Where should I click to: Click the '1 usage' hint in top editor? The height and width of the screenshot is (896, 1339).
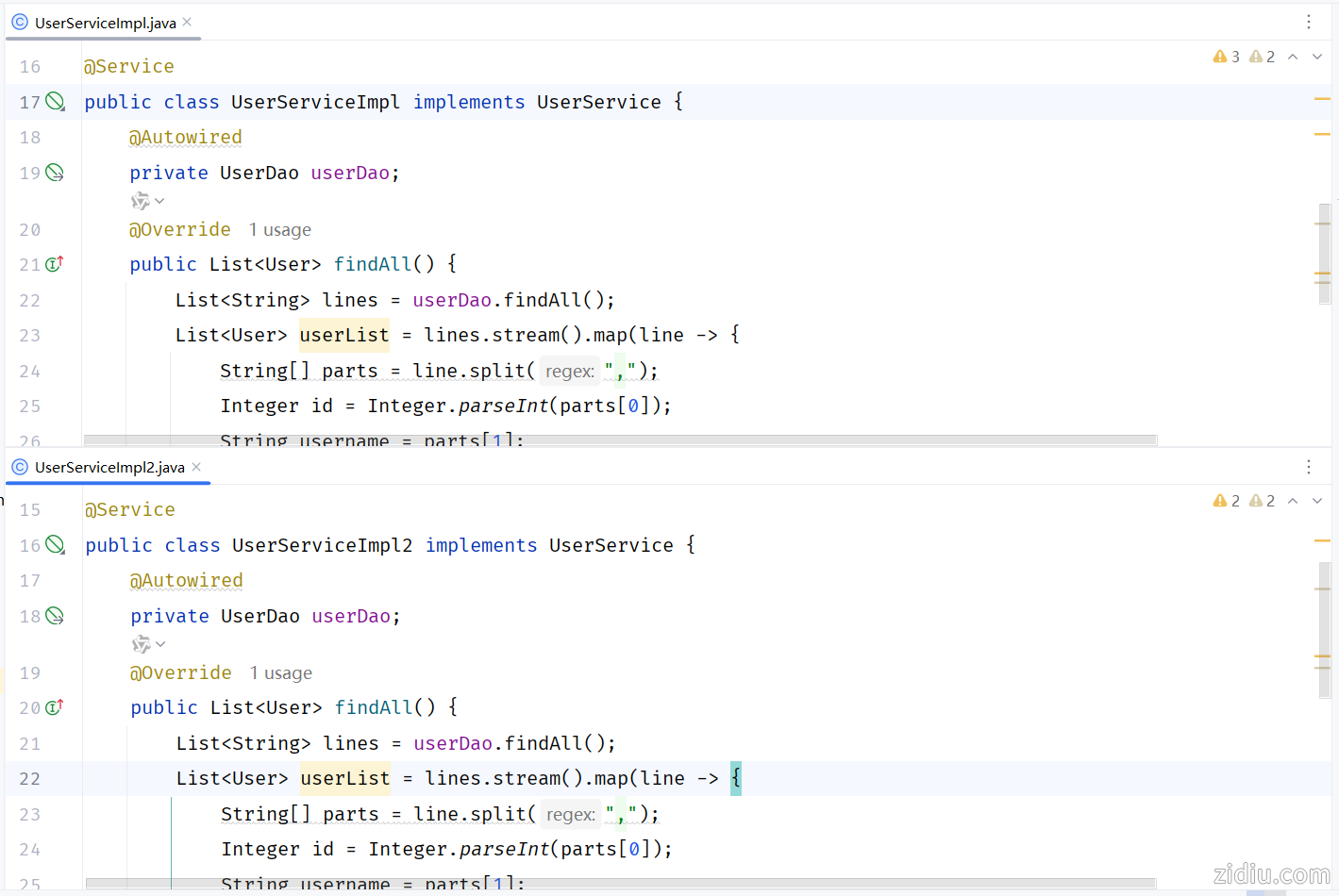(280, 230)
